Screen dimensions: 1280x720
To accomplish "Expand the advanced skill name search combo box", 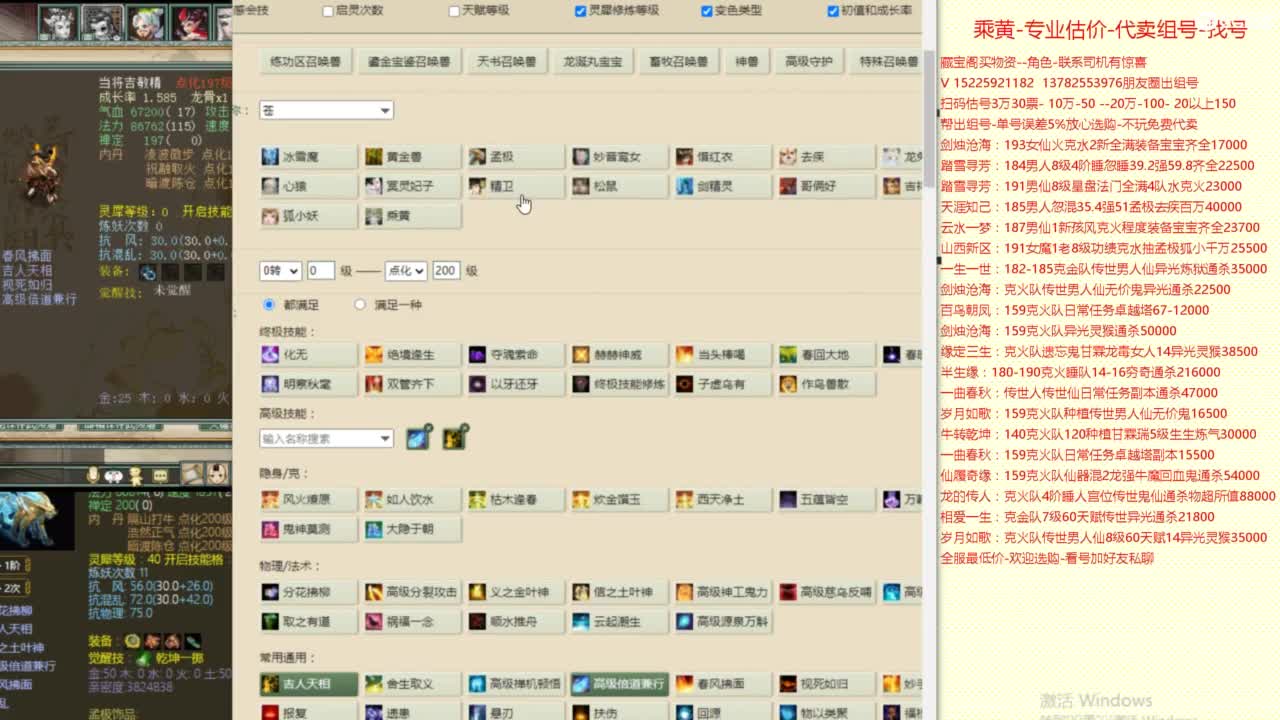I will click(x=326, y=438).
